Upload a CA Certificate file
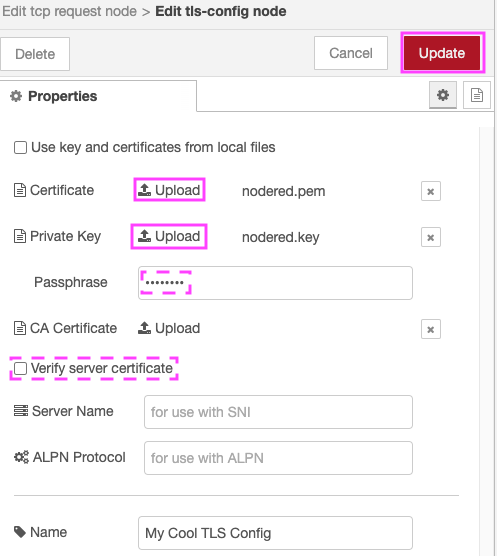This screenshot has height=556, width=497. click(x=169, y=328)
